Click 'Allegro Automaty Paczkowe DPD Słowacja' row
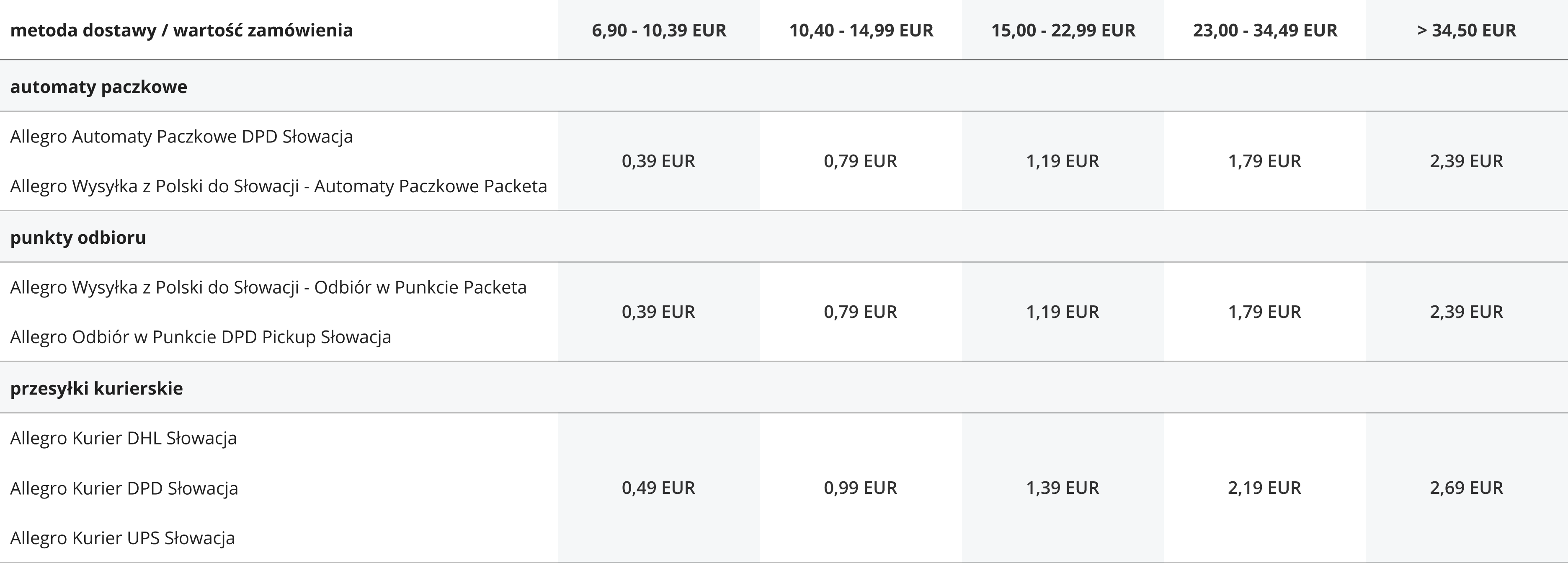This screenshot has height=563, width=1568. click(181, 136)
